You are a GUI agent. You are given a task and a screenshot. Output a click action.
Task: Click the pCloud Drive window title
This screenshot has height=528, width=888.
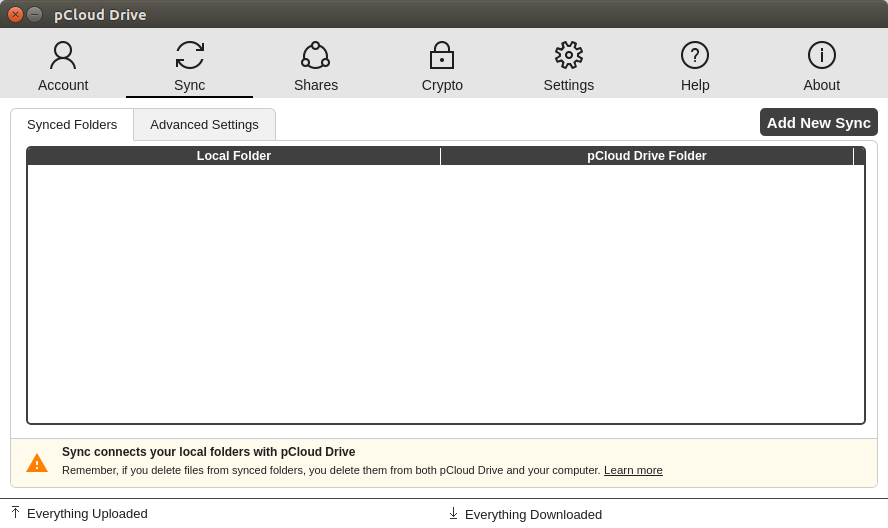[100, 15]
